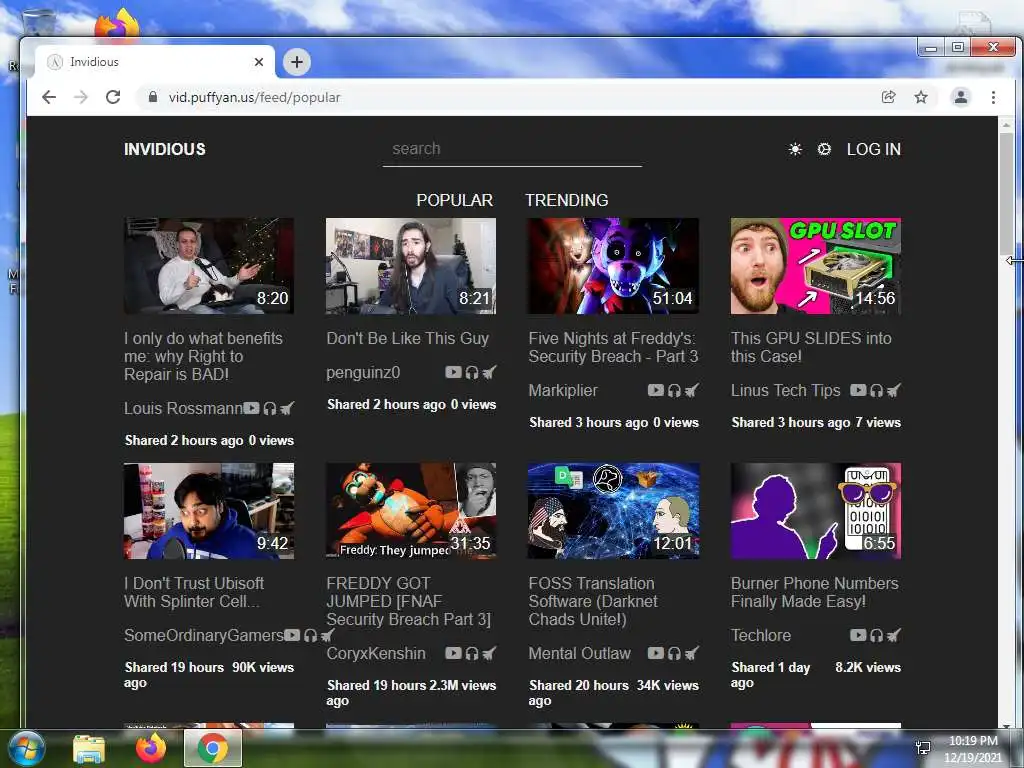Open FOSS Translation Software video title
The image size is (1024, 768).
[593, 601]
